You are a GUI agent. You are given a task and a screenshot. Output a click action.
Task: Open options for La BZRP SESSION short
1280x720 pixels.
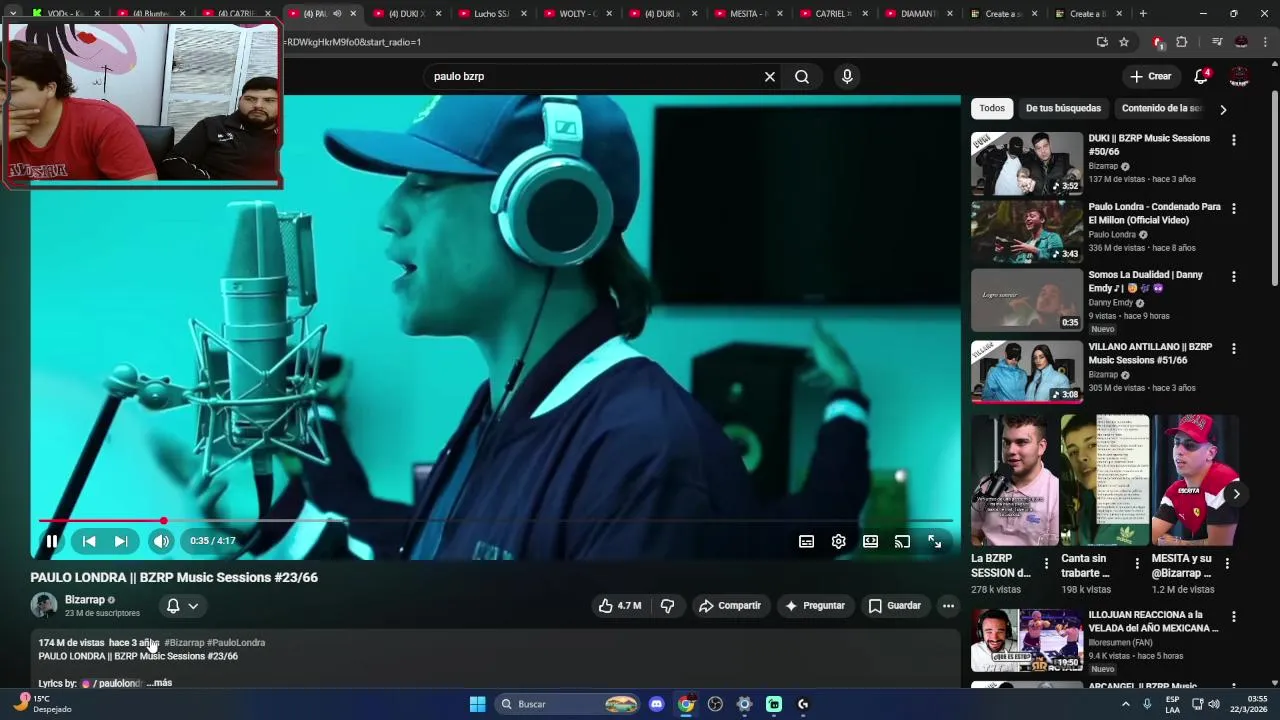1047,564
